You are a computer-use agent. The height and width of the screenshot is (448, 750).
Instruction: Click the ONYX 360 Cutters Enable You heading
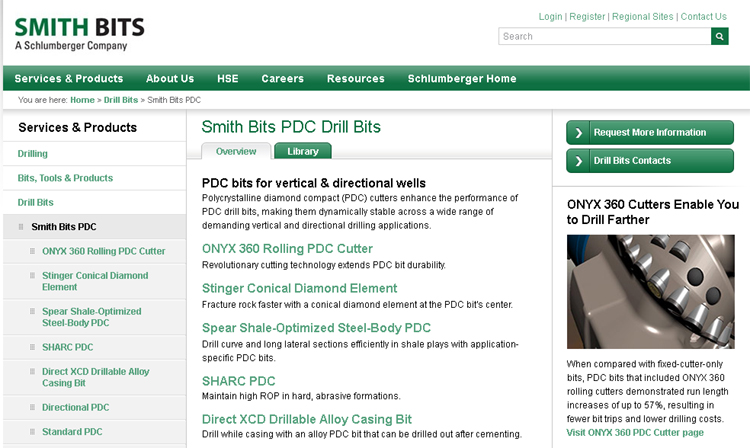653,212
